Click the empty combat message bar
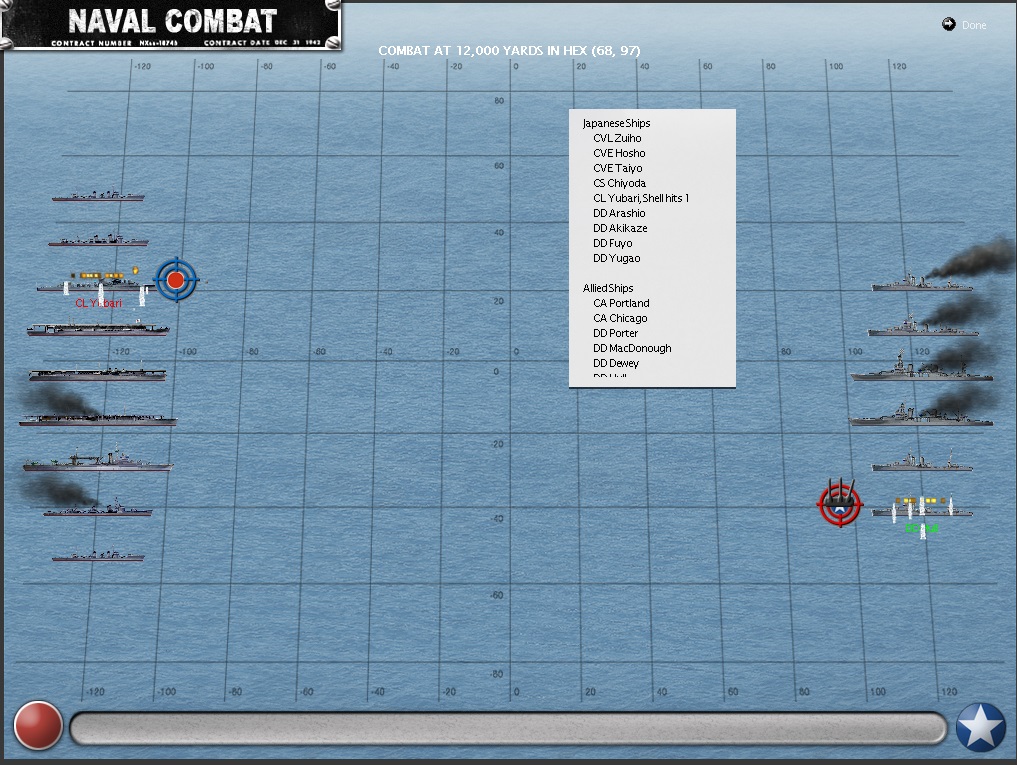Viewport: 1017px width, 765px height. 508,728
